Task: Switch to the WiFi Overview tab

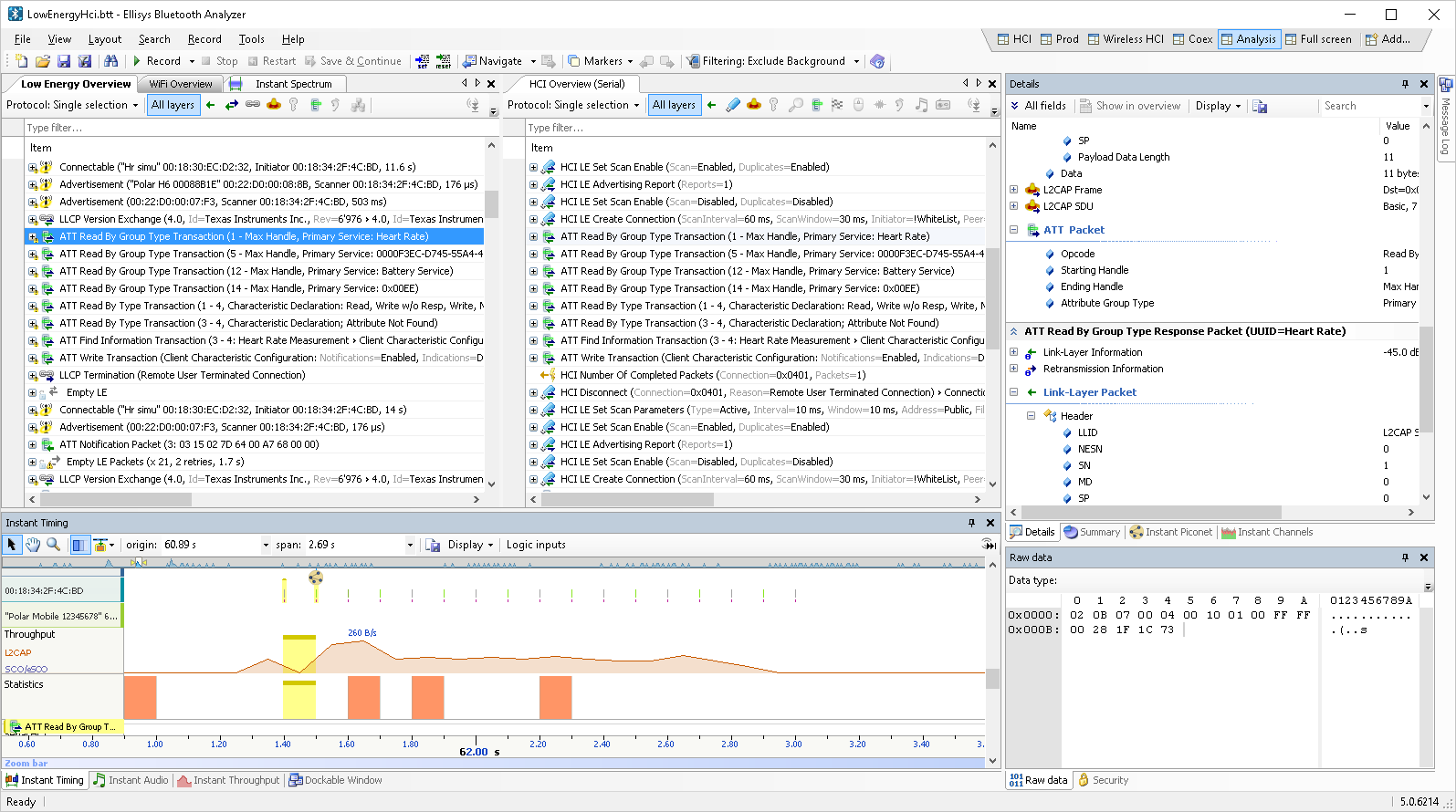Action: [181, 84]
